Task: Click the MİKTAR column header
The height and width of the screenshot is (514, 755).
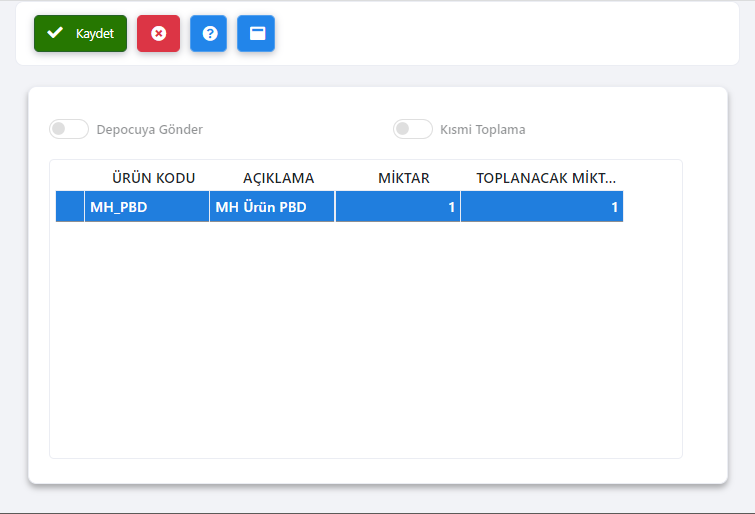Action: point(403,178)
